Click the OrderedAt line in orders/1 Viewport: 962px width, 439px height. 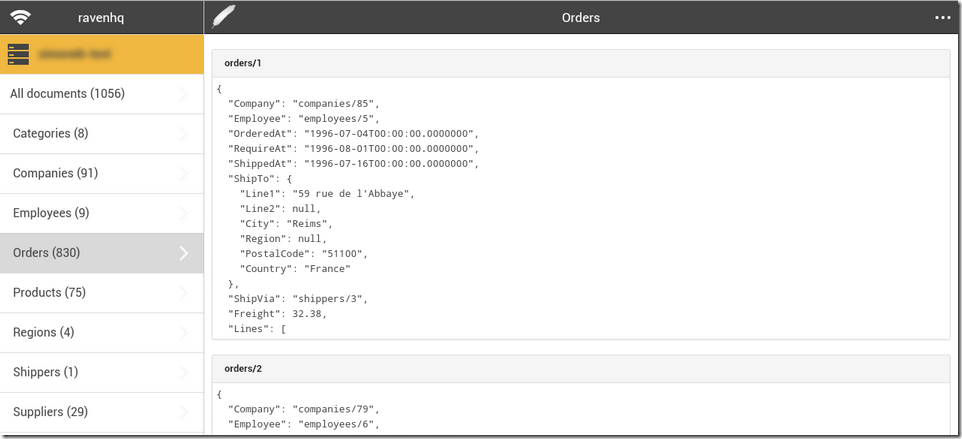pos(353,134)
